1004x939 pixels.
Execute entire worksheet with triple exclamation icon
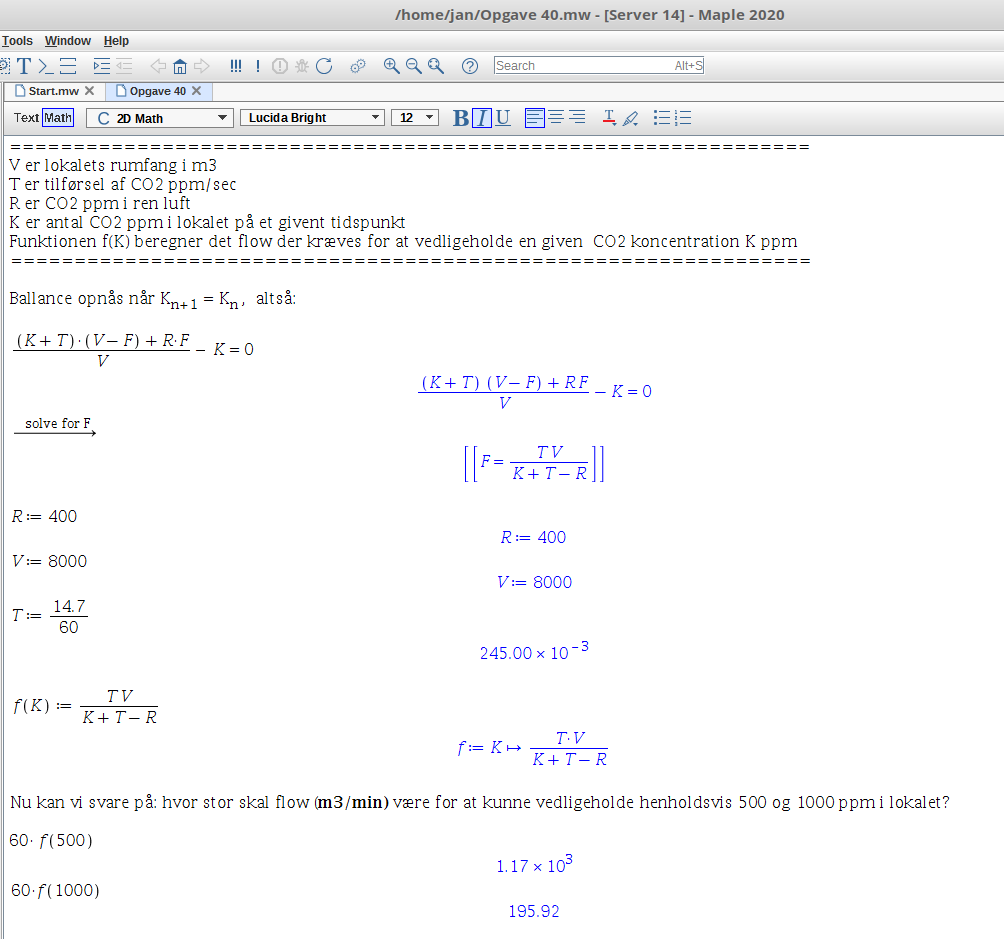click(x=236, y=66)
